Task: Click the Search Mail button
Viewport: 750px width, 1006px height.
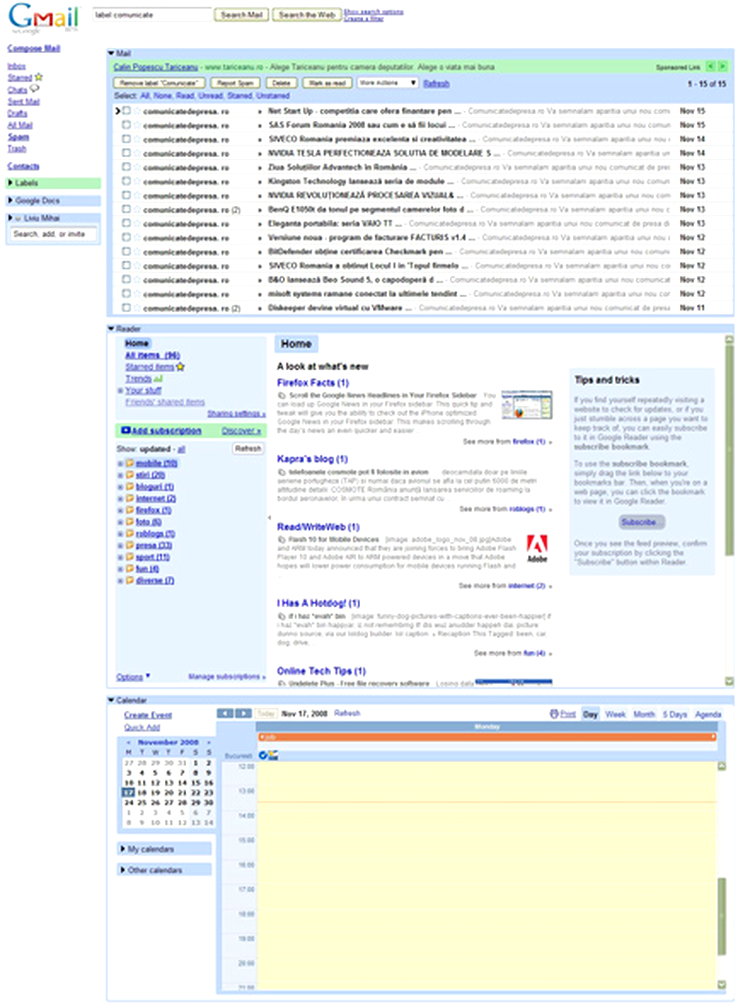Action: coord(241,15)
